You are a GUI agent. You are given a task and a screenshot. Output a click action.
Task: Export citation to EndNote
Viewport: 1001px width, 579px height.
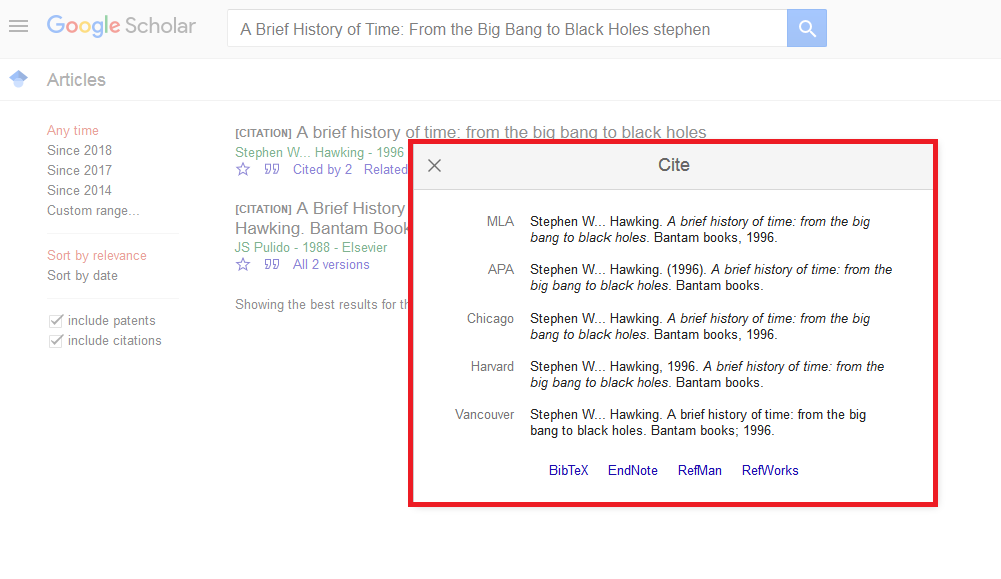click(x=633, y=470)
